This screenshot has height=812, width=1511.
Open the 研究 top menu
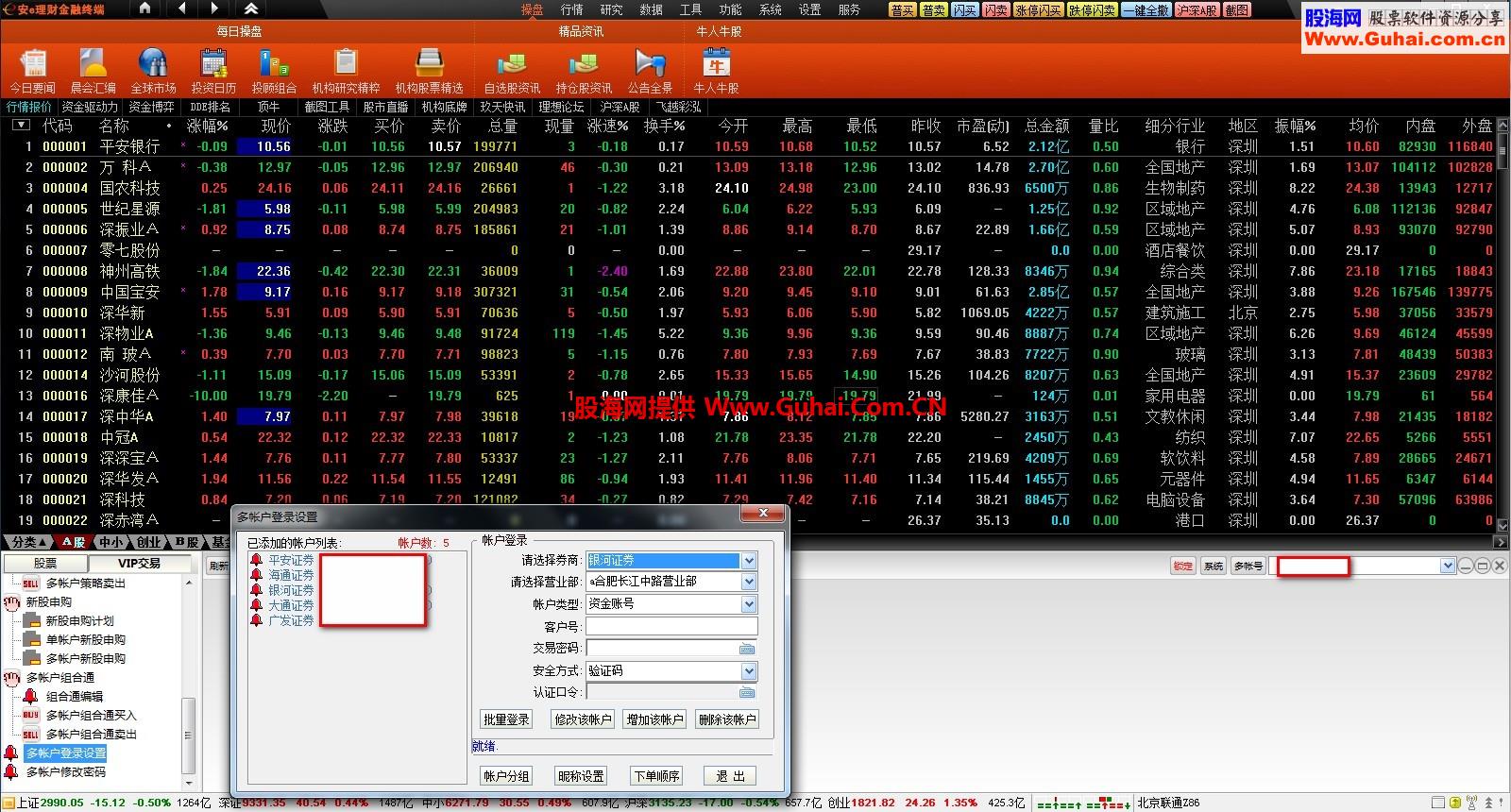611,9
